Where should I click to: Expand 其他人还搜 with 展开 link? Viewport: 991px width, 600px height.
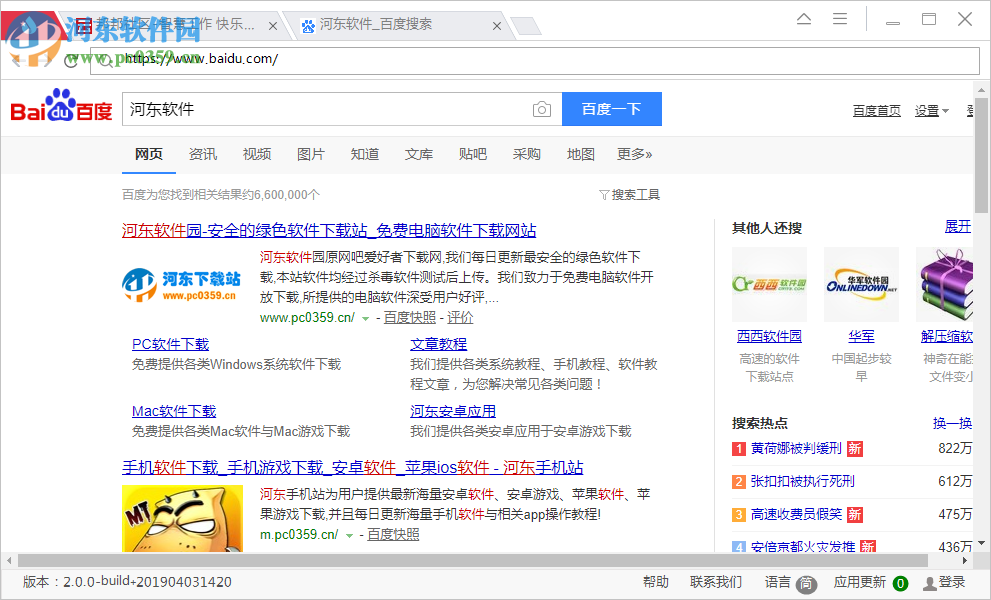click(958, 226)
